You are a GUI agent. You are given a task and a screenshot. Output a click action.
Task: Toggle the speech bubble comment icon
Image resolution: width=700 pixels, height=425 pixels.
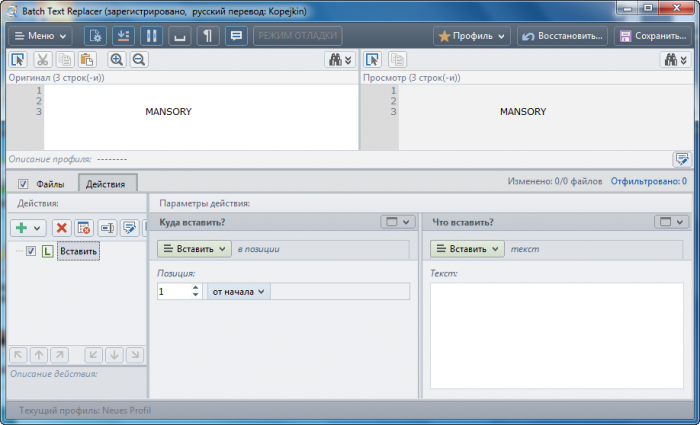(236, 36)
